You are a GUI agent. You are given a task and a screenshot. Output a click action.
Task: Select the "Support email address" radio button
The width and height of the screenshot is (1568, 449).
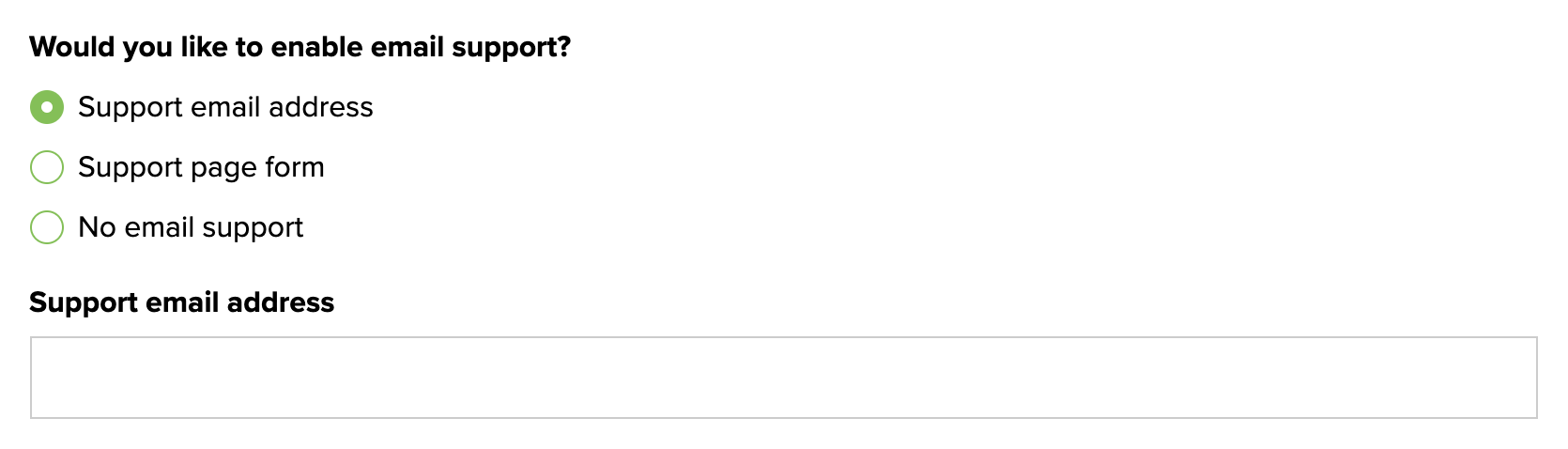pos(47,107)
